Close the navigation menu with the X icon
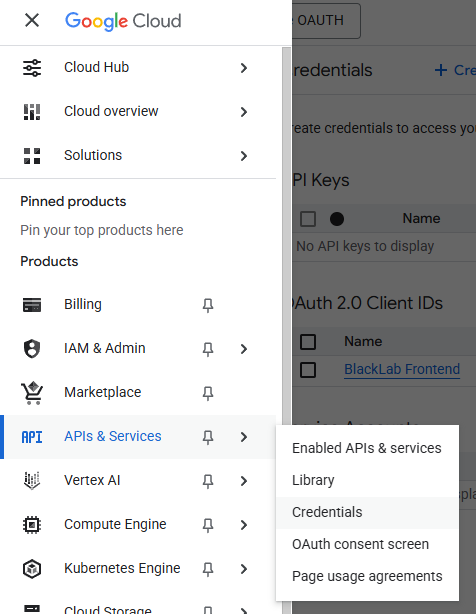Screen dimensions: 476x614 32,20
